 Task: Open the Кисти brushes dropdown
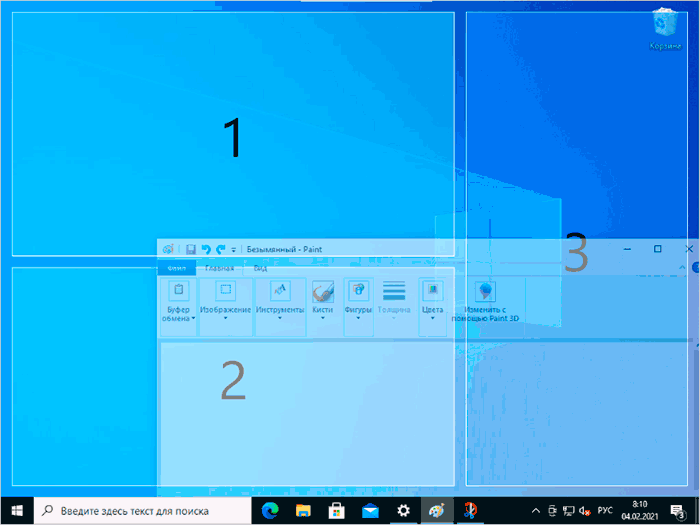(x=323, y=309)
